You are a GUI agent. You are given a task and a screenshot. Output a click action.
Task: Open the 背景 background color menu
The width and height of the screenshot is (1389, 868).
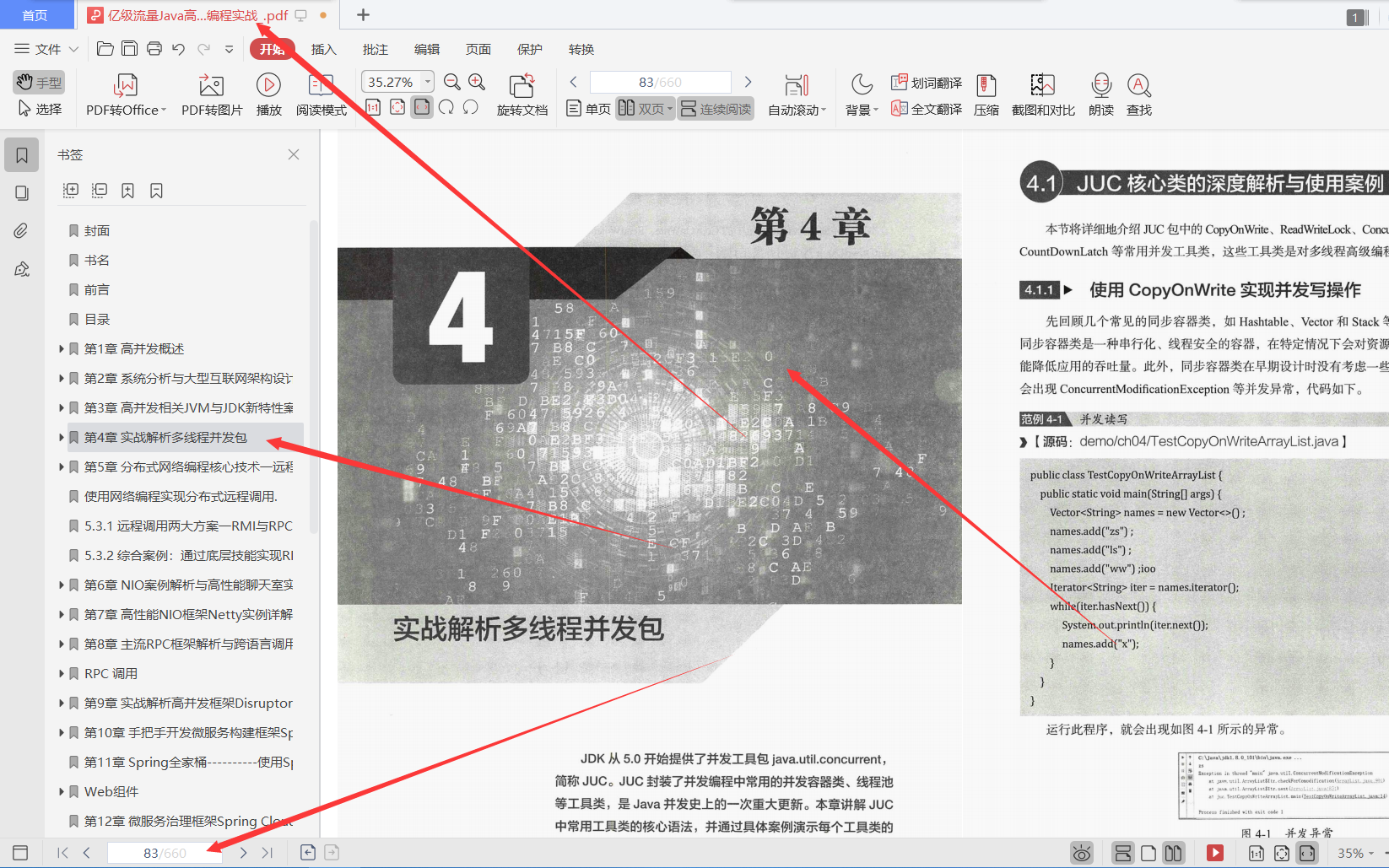coord(860,93)
